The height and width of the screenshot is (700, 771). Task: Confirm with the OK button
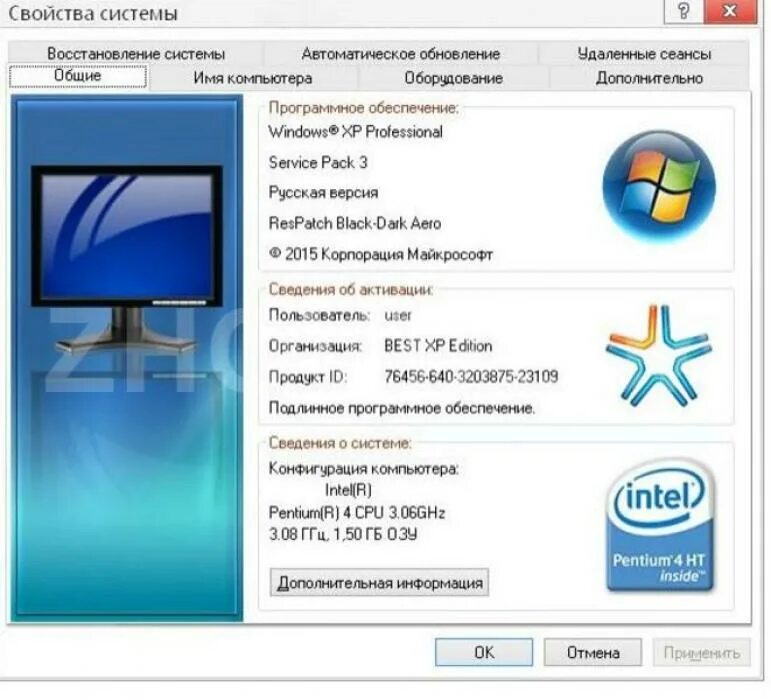point(484,652)
